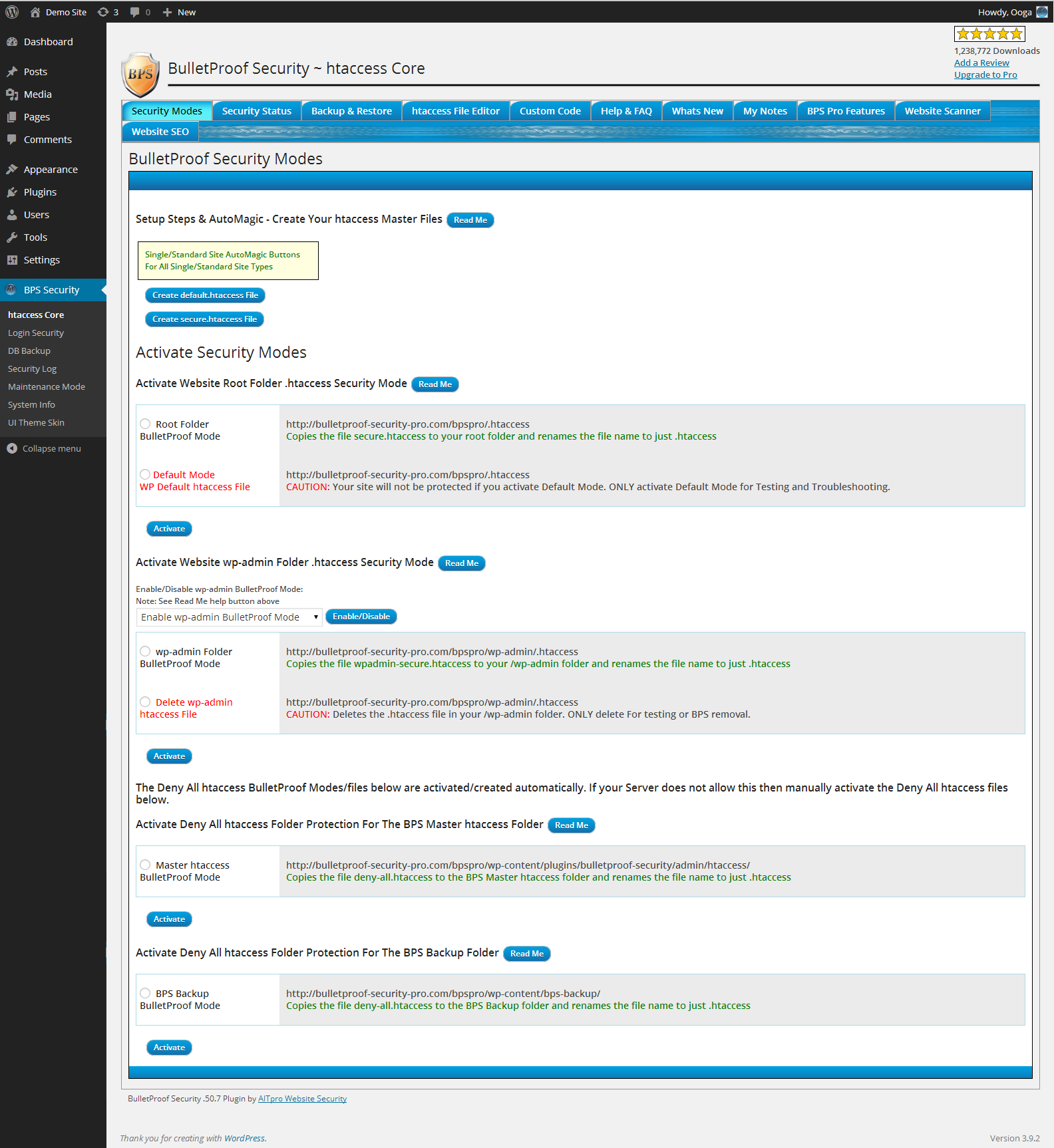
Task: Click the Enable/Disable button
Action: tap(361, 617)
